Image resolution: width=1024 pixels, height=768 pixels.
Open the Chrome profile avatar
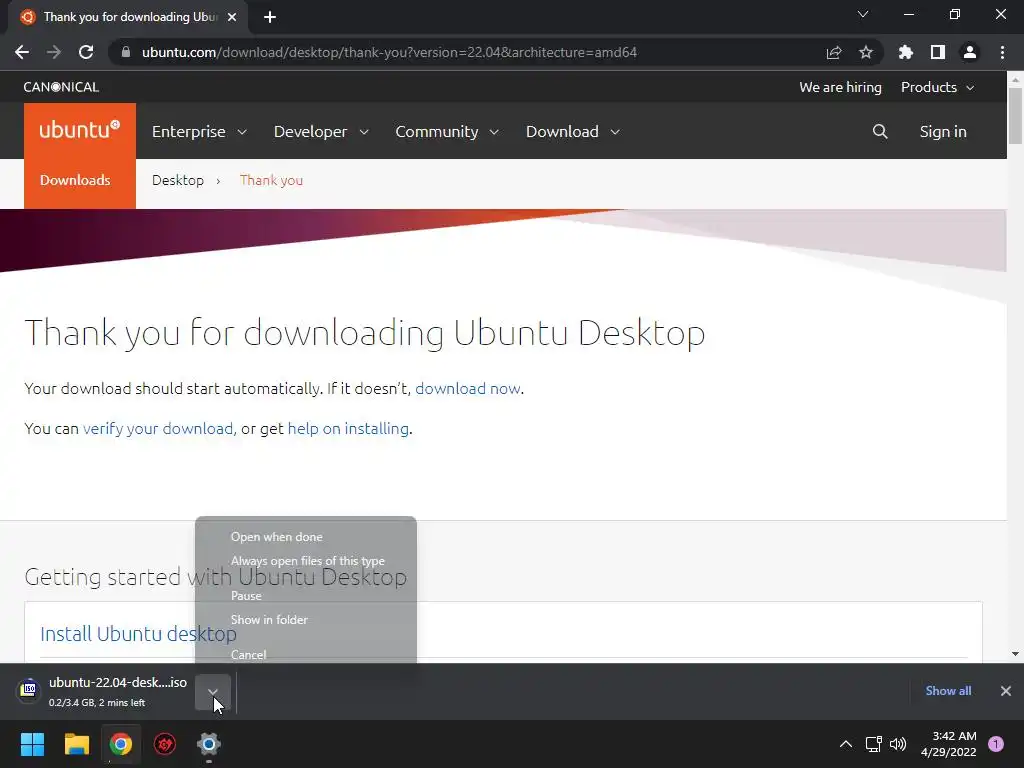click(970, 52)
